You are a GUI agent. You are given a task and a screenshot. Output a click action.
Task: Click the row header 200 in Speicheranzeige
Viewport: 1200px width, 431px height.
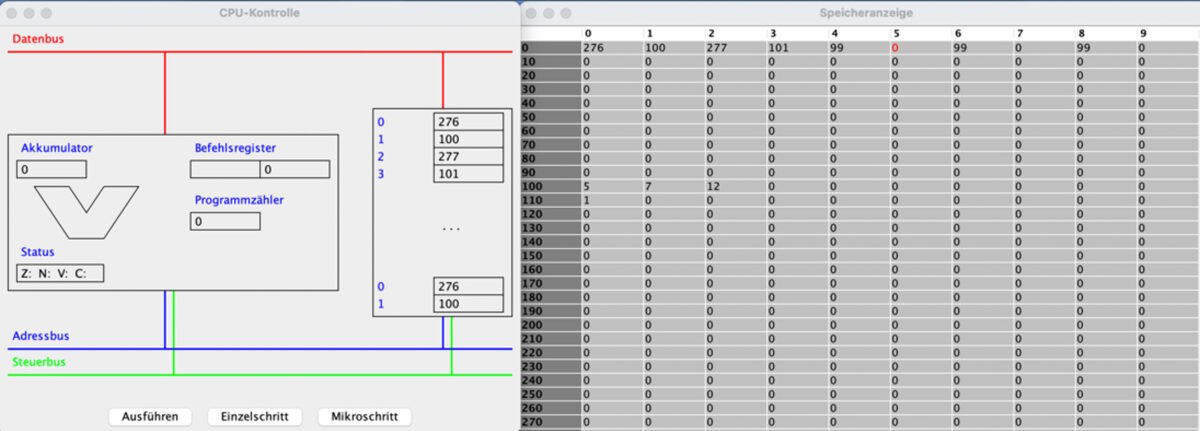[550, 325]
